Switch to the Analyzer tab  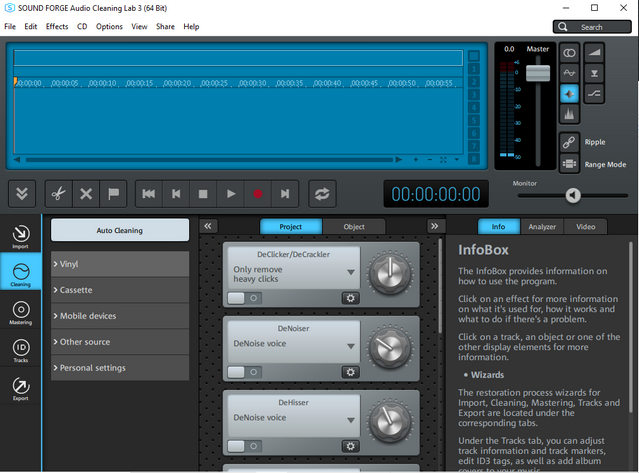click(542, 227)
